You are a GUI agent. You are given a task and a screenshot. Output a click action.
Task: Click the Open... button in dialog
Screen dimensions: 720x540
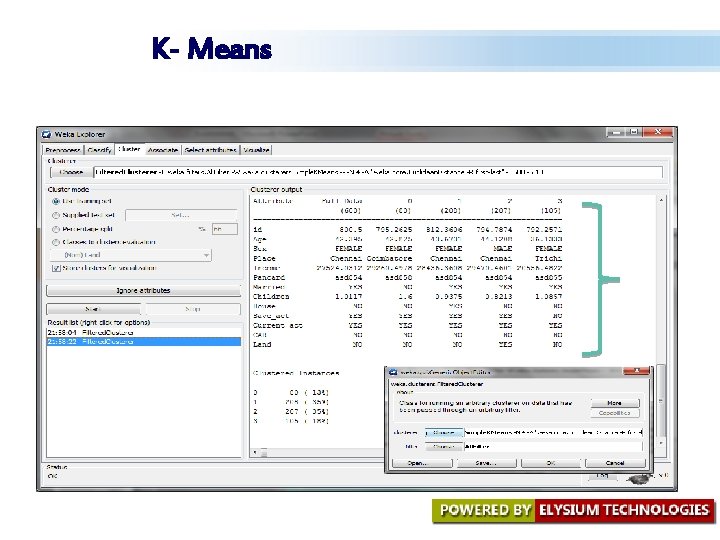point(422,463)
